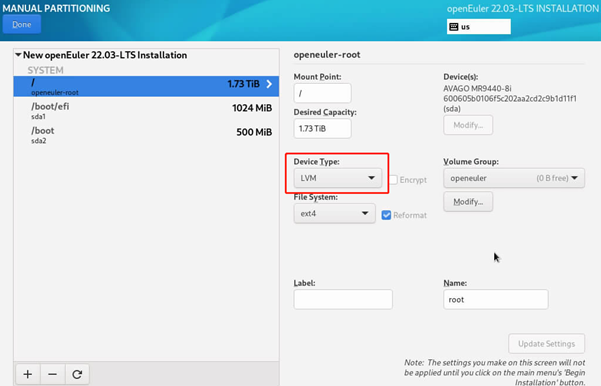This screenshot has width=601, height=386.
Task: Click the Note about Begin Installation text
Action: pyautogui.click(x=494, y=372)
